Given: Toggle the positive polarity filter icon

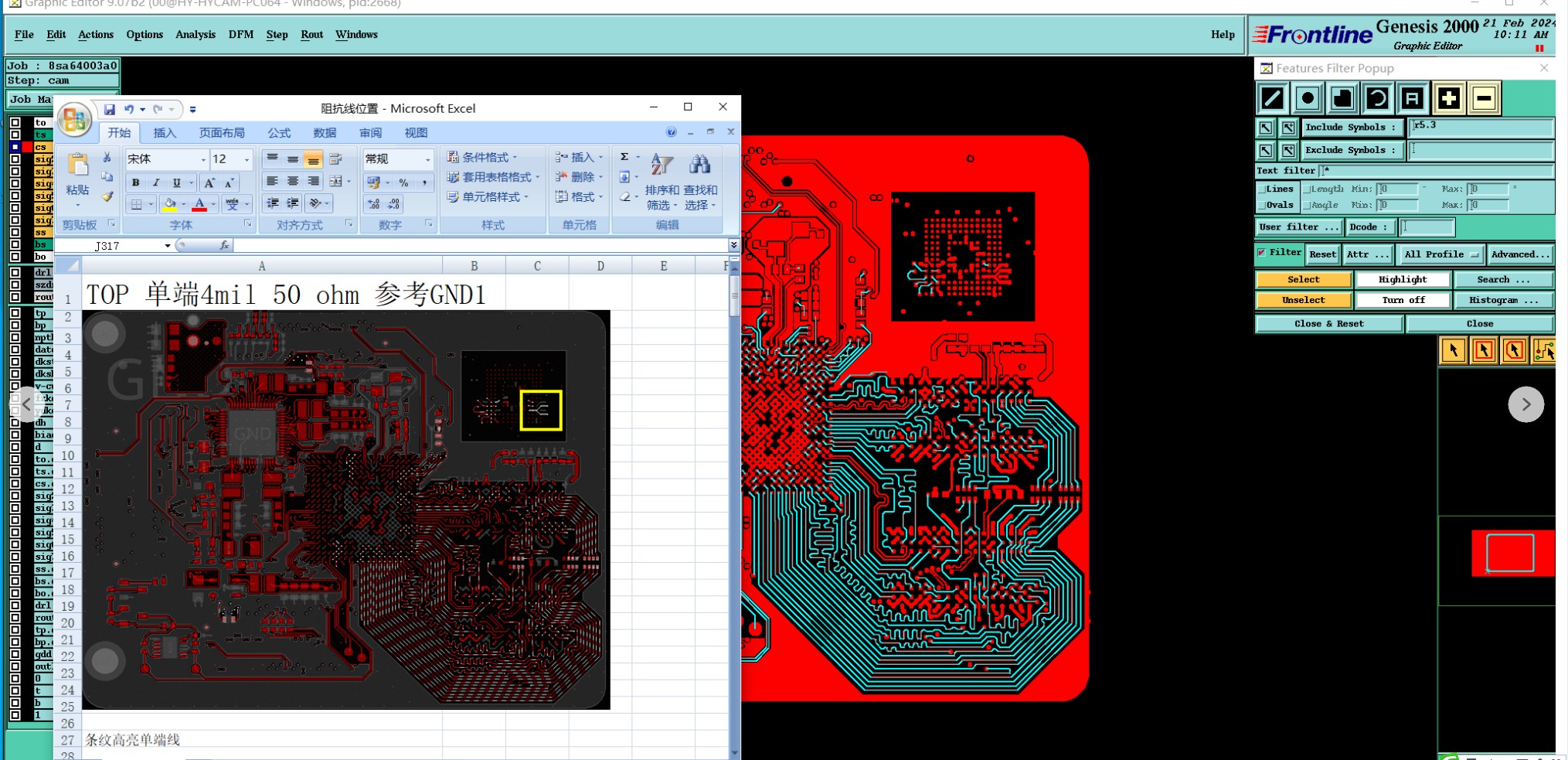Looking at the screenshot, I should pyautogui.click(x=1449, y=98).
